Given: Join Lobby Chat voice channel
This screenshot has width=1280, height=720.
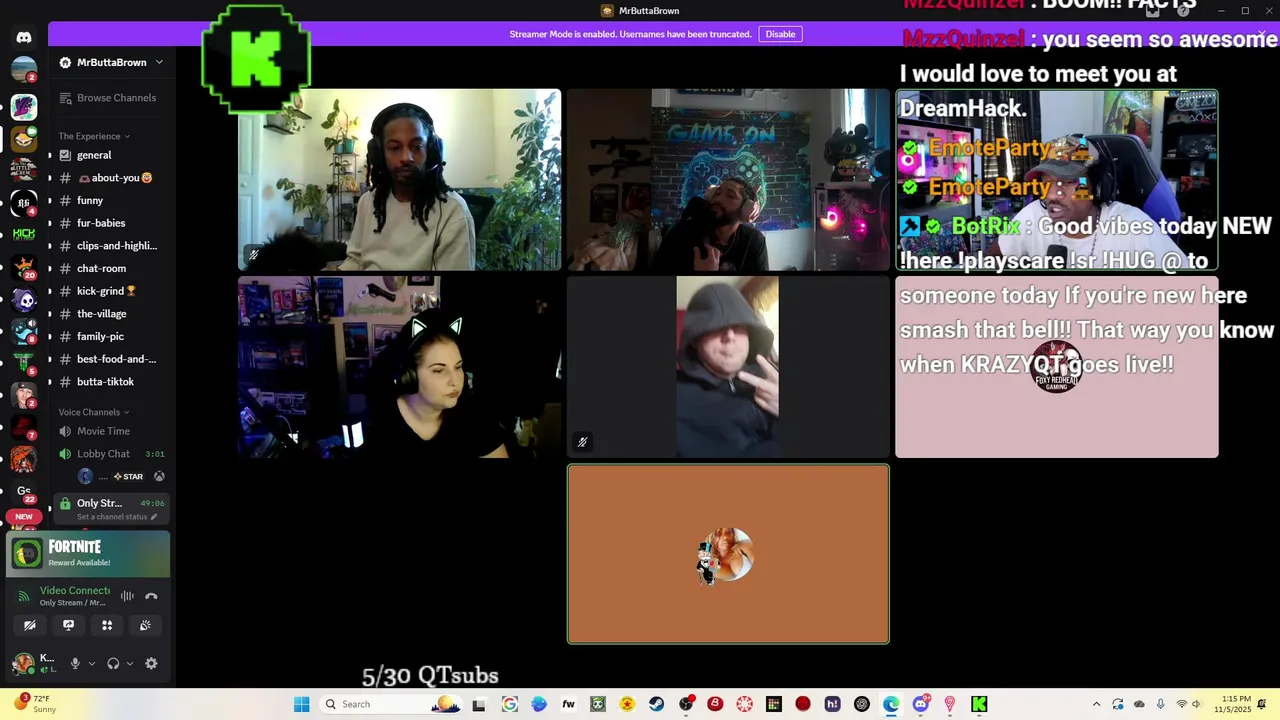Looking at the screenshot, I should [x=110, y=454].
